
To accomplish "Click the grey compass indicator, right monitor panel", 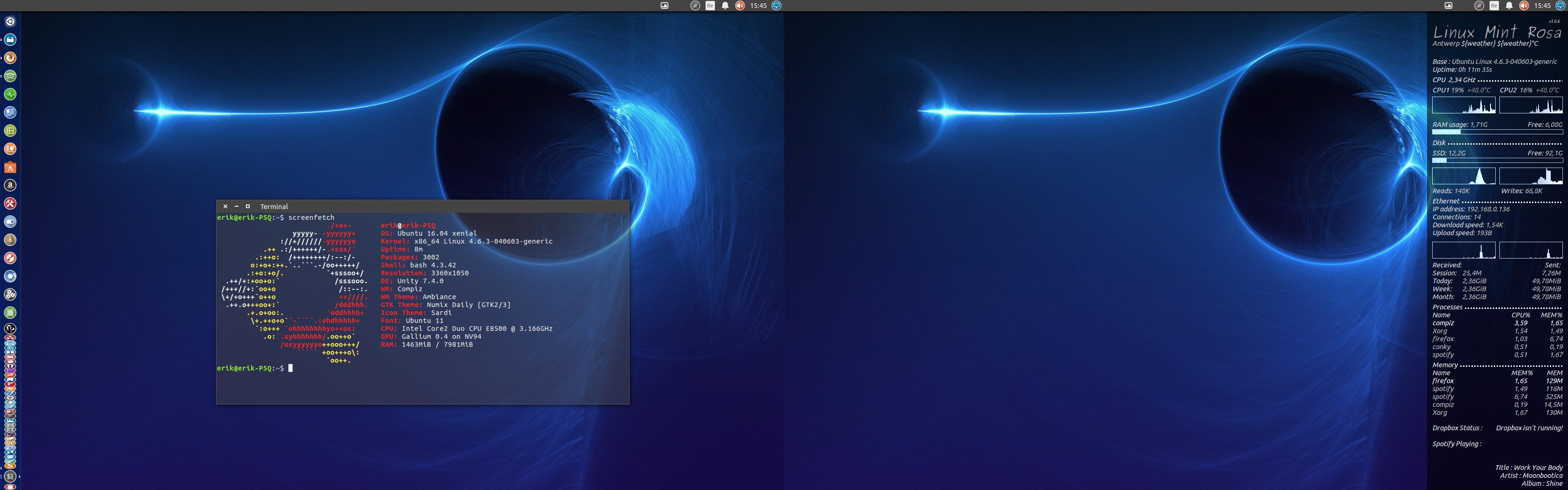I will pyautogui.click(x=1479, y=6).
